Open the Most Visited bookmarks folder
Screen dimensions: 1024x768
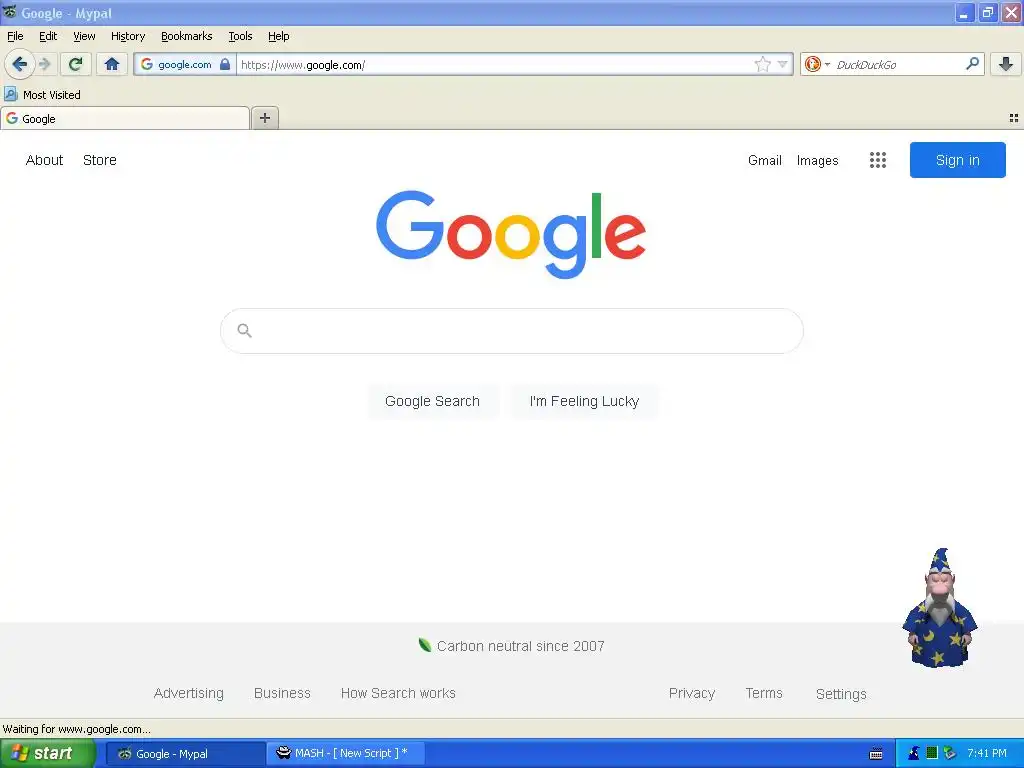pos(43,95)
